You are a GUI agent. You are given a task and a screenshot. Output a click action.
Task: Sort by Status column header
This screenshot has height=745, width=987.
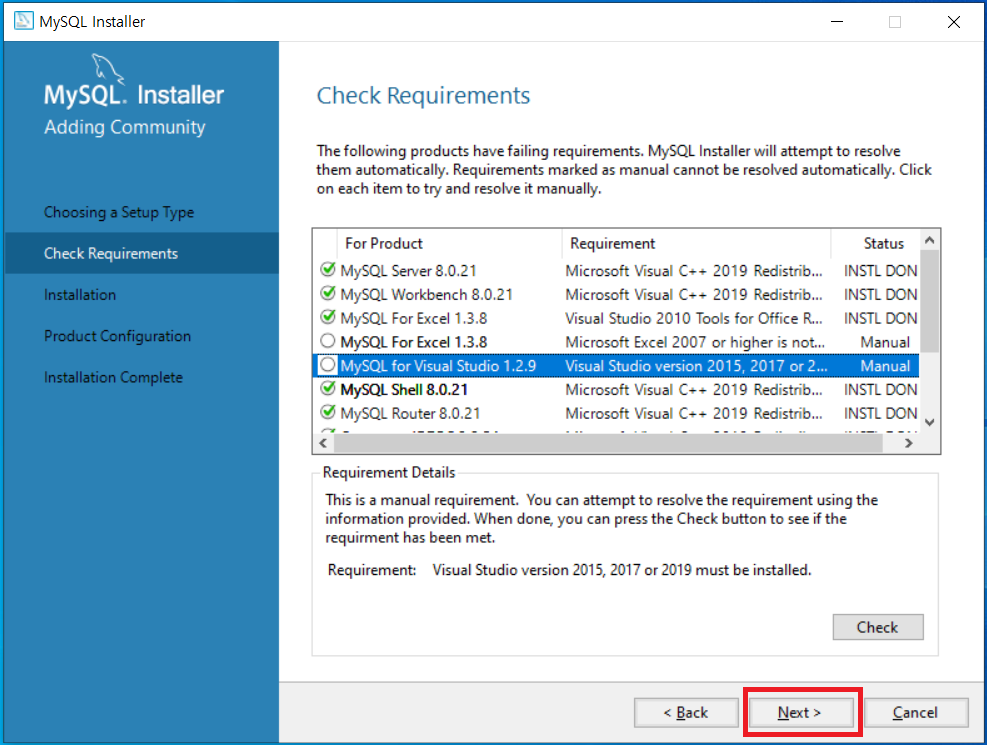(876, 243)
